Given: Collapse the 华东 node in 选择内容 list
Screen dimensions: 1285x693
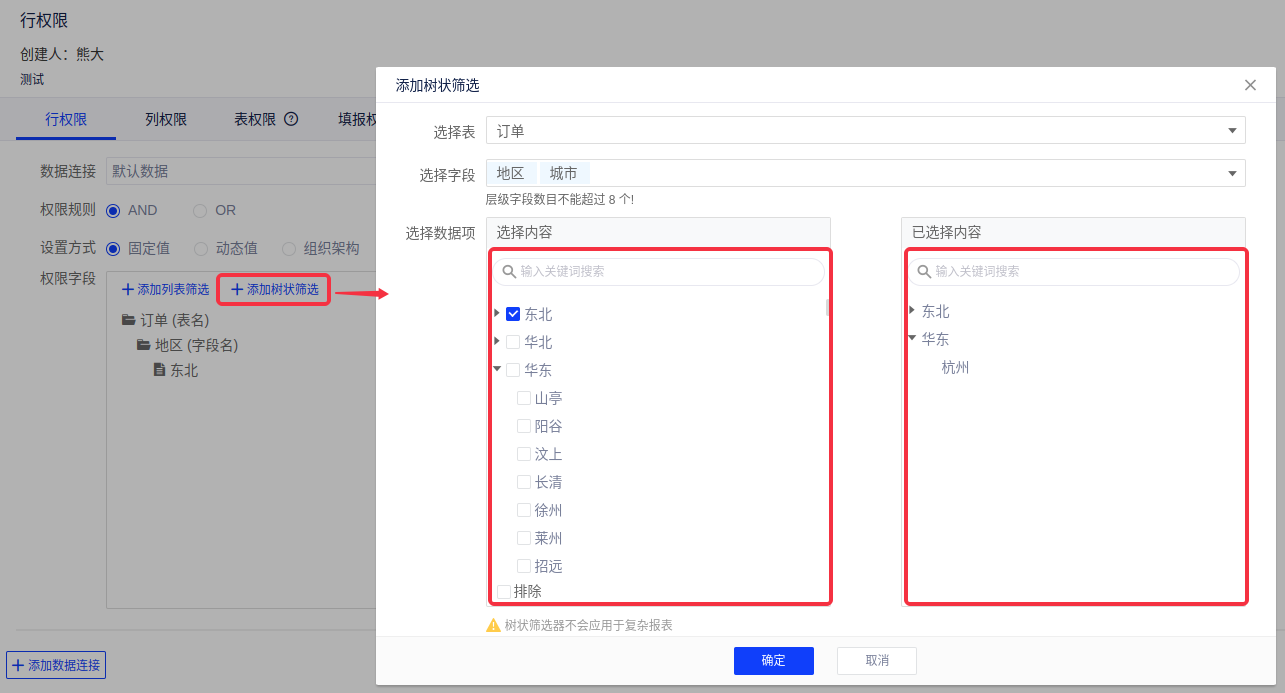Looking at the screenshot, I should pyautogui.click(x=497, y=369).
